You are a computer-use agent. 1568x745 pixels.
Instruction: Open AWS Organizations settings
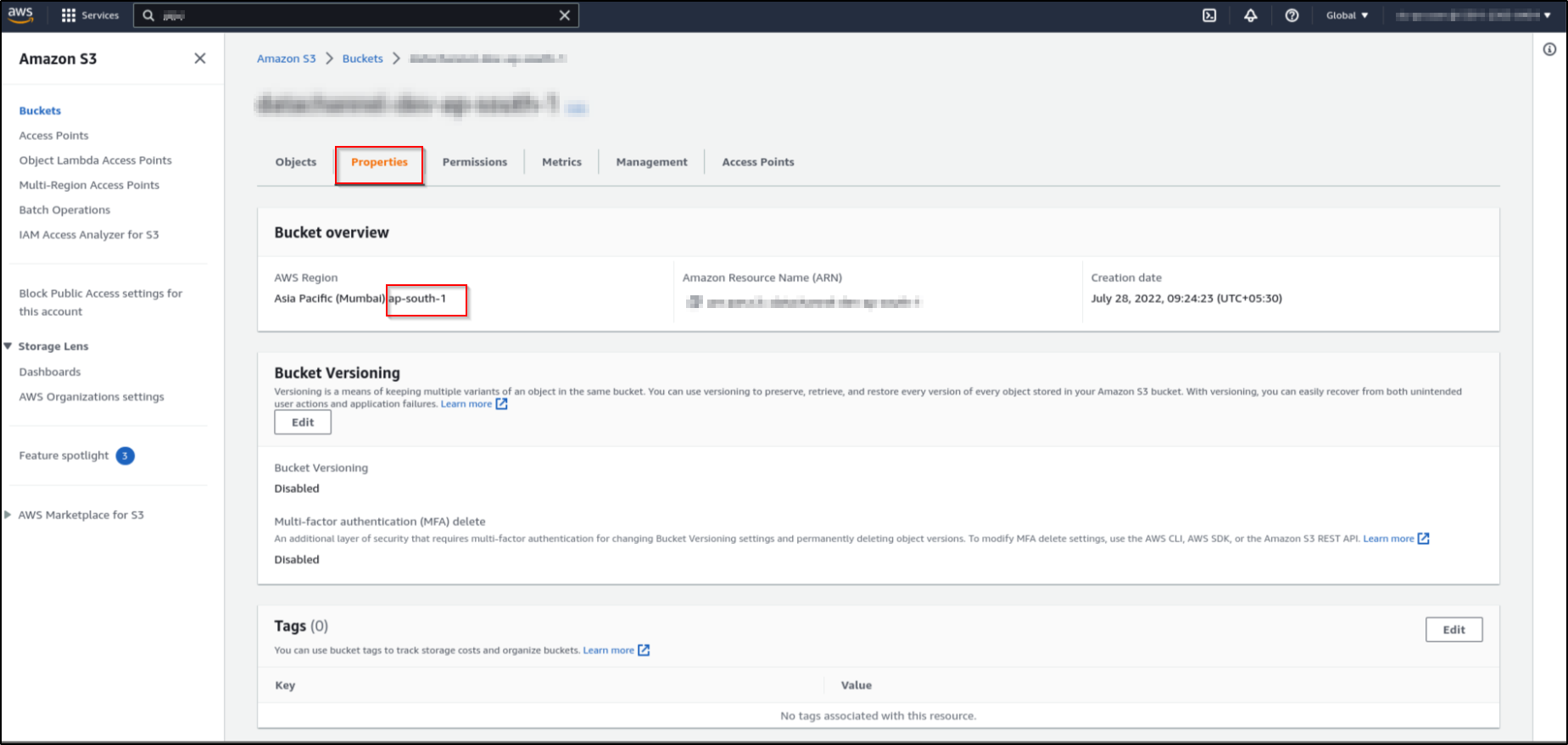92,396
